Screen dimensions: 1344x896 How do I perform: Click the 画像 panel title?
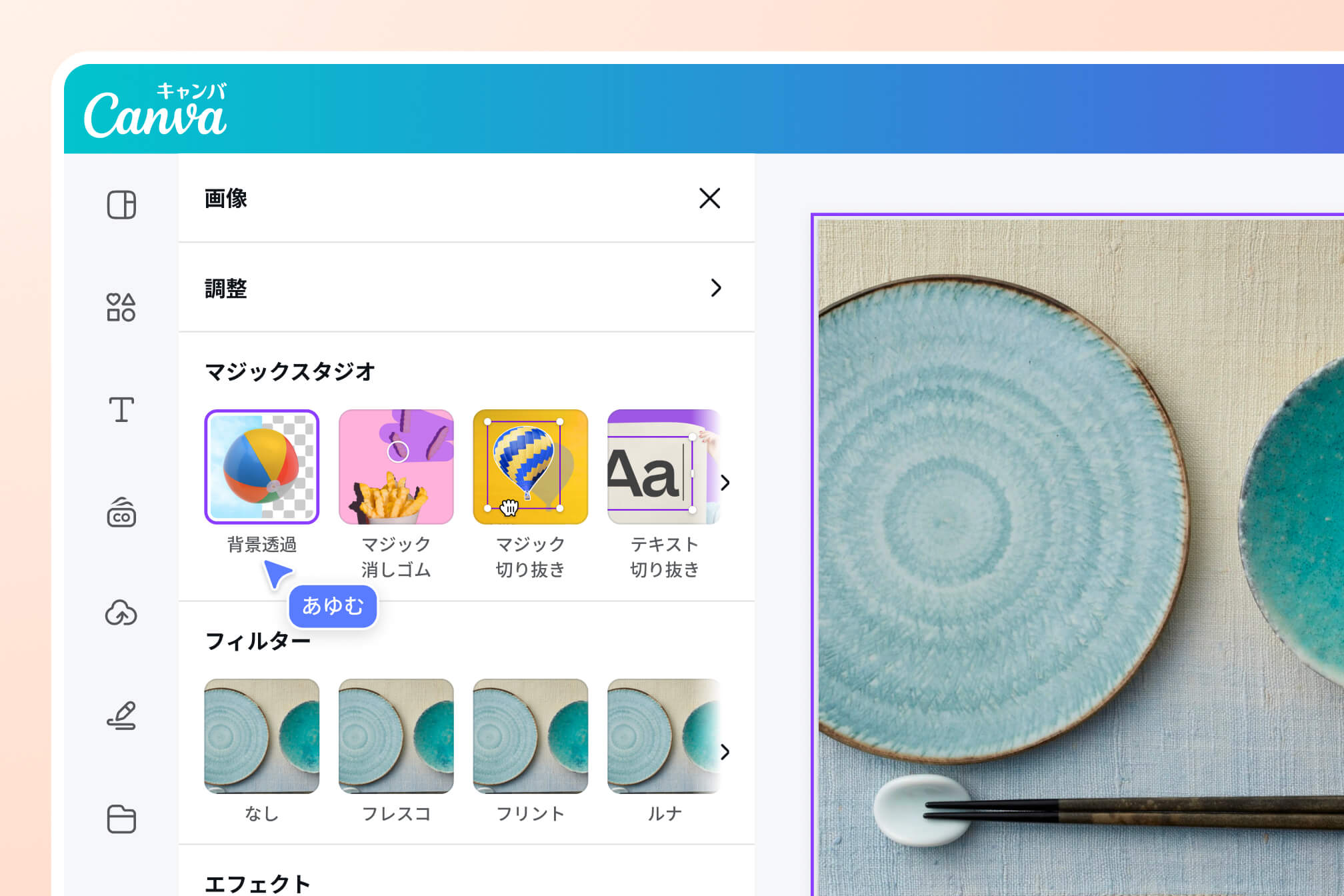(x=226, y=199)
